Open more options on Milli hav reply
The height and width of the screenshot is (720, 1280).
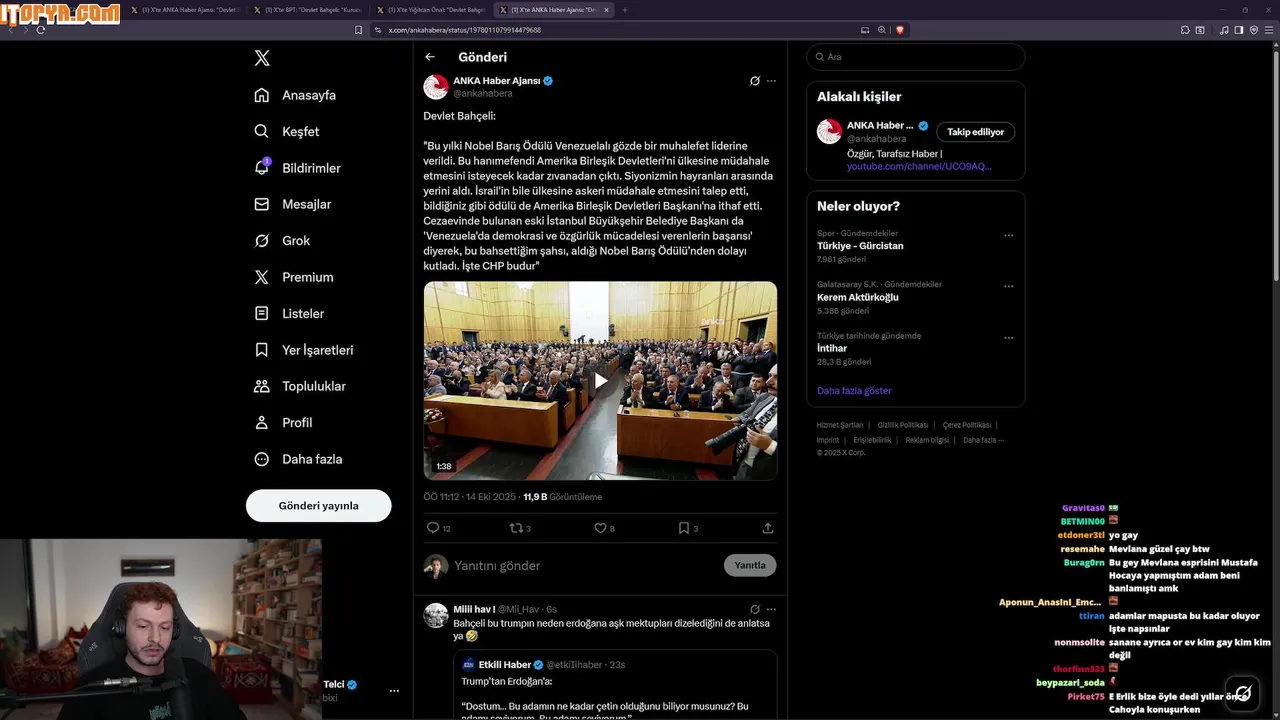(771, 609)
